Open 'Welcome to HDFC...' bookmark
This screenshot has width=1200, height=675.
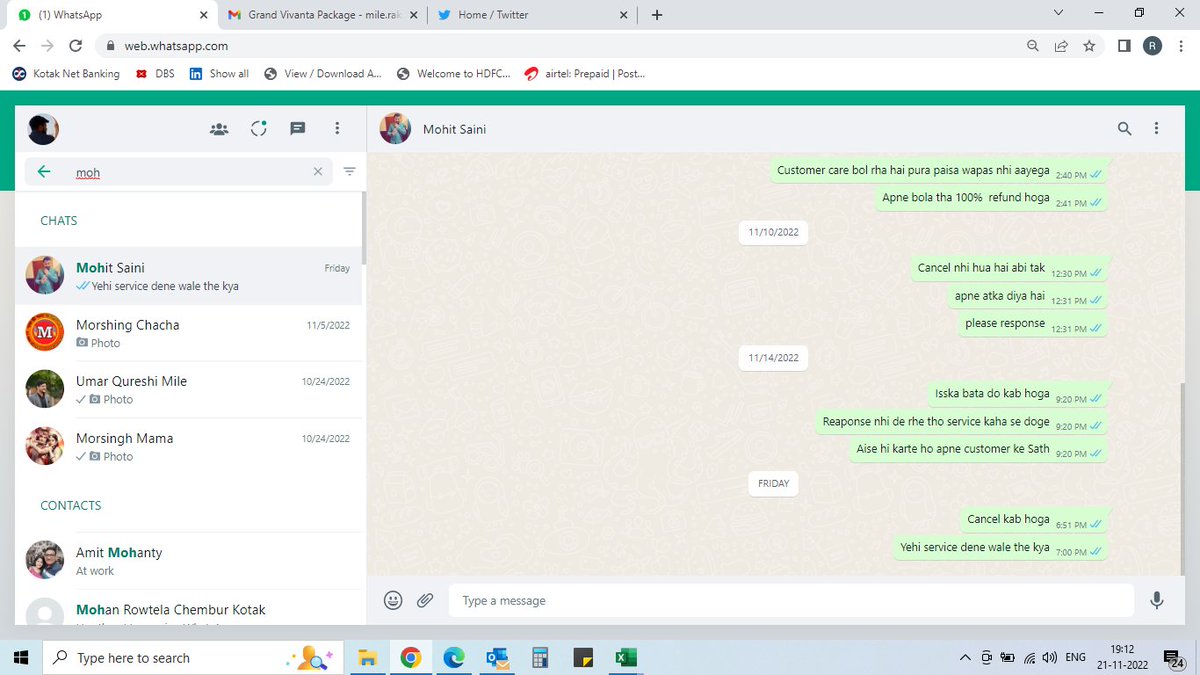click(454, 74)
